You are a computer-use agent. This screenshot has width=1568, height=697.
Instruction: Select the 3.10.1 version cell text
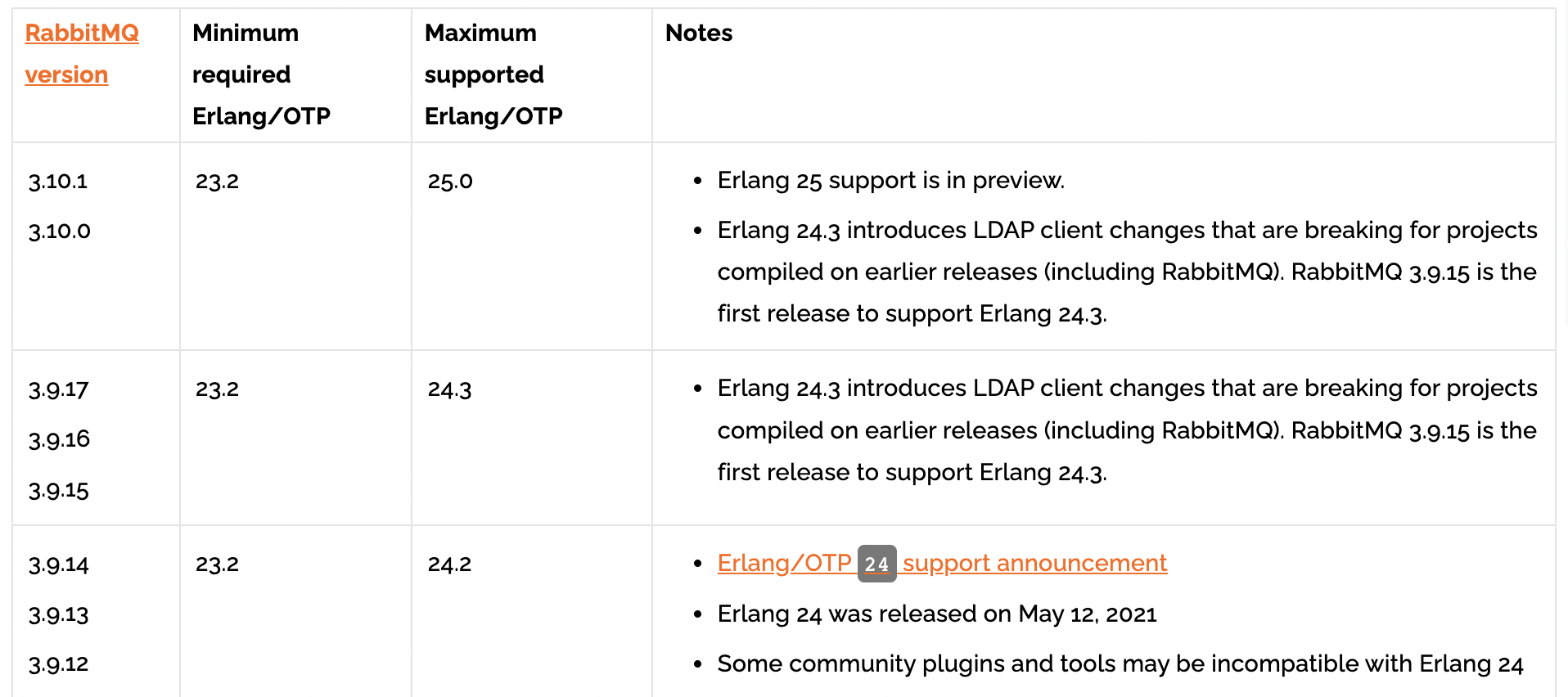[x=58, y=181]
